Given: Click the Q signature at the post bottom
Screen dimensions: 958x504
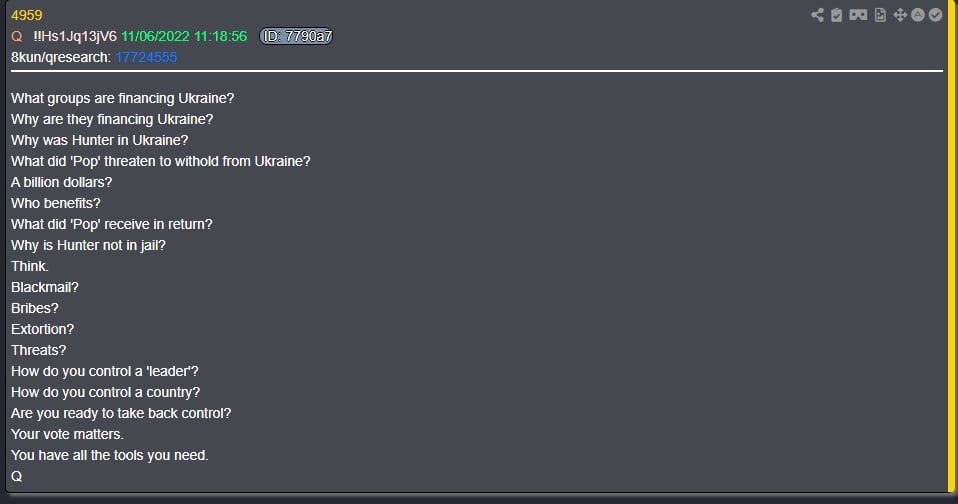Looking at the screenshot, I should (x=17, y=476).
